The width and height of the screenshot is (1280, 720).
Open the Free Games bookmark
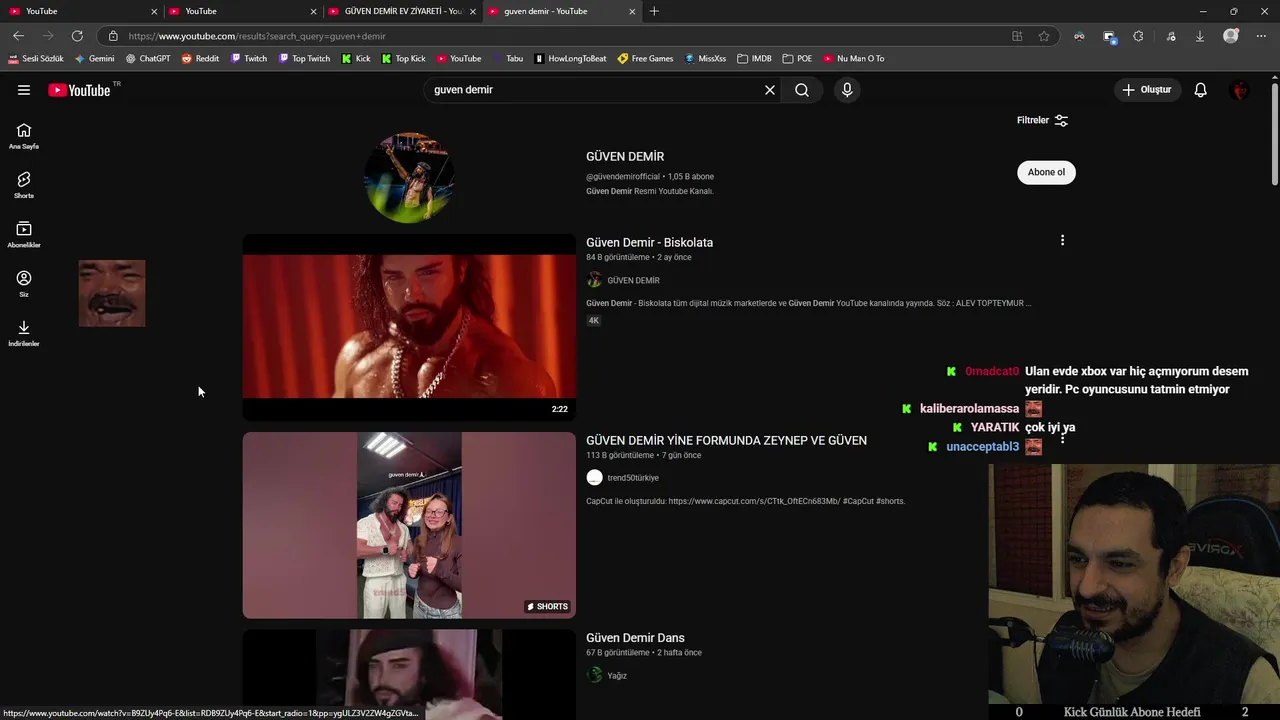coord(645,59)
